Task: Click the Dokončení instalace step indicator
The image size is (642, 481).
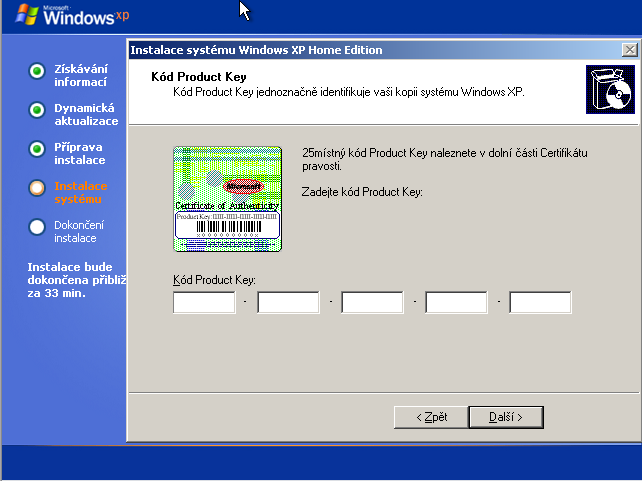Action: (37, 227)
